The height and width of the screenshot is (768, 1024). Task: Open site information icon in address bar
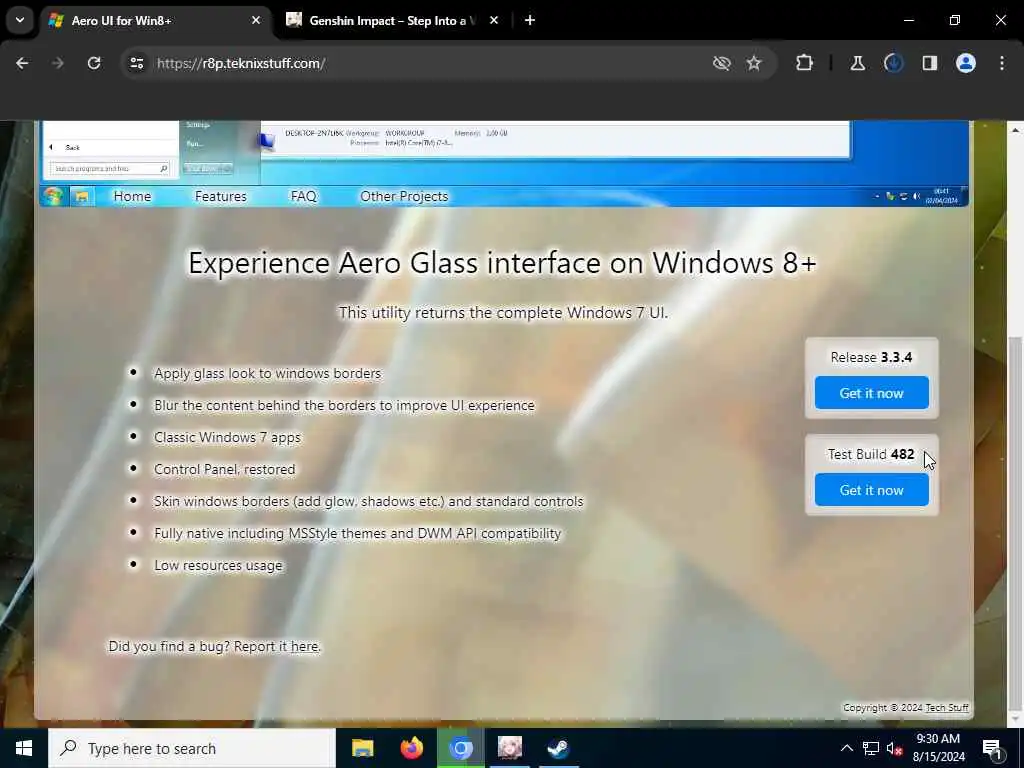pos(136,63)
